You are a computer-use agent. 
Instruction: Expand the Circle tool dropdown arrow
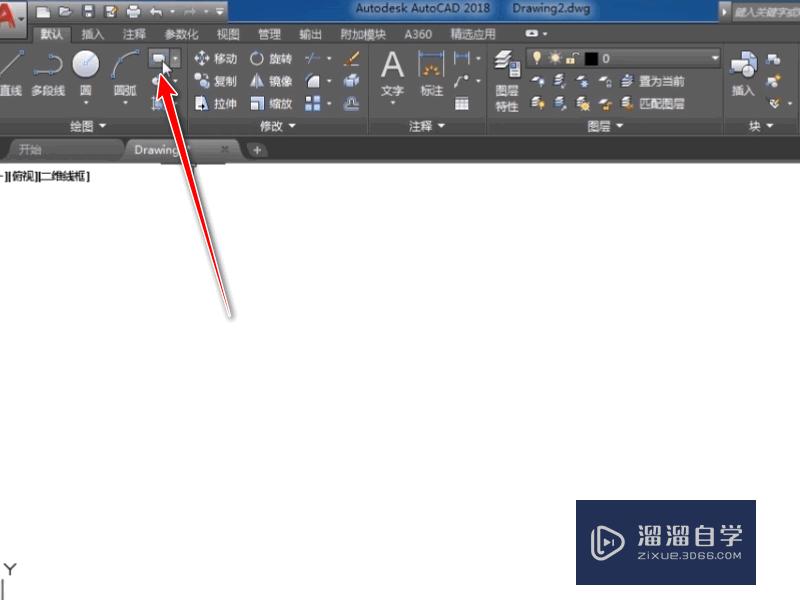pos(85,101)
